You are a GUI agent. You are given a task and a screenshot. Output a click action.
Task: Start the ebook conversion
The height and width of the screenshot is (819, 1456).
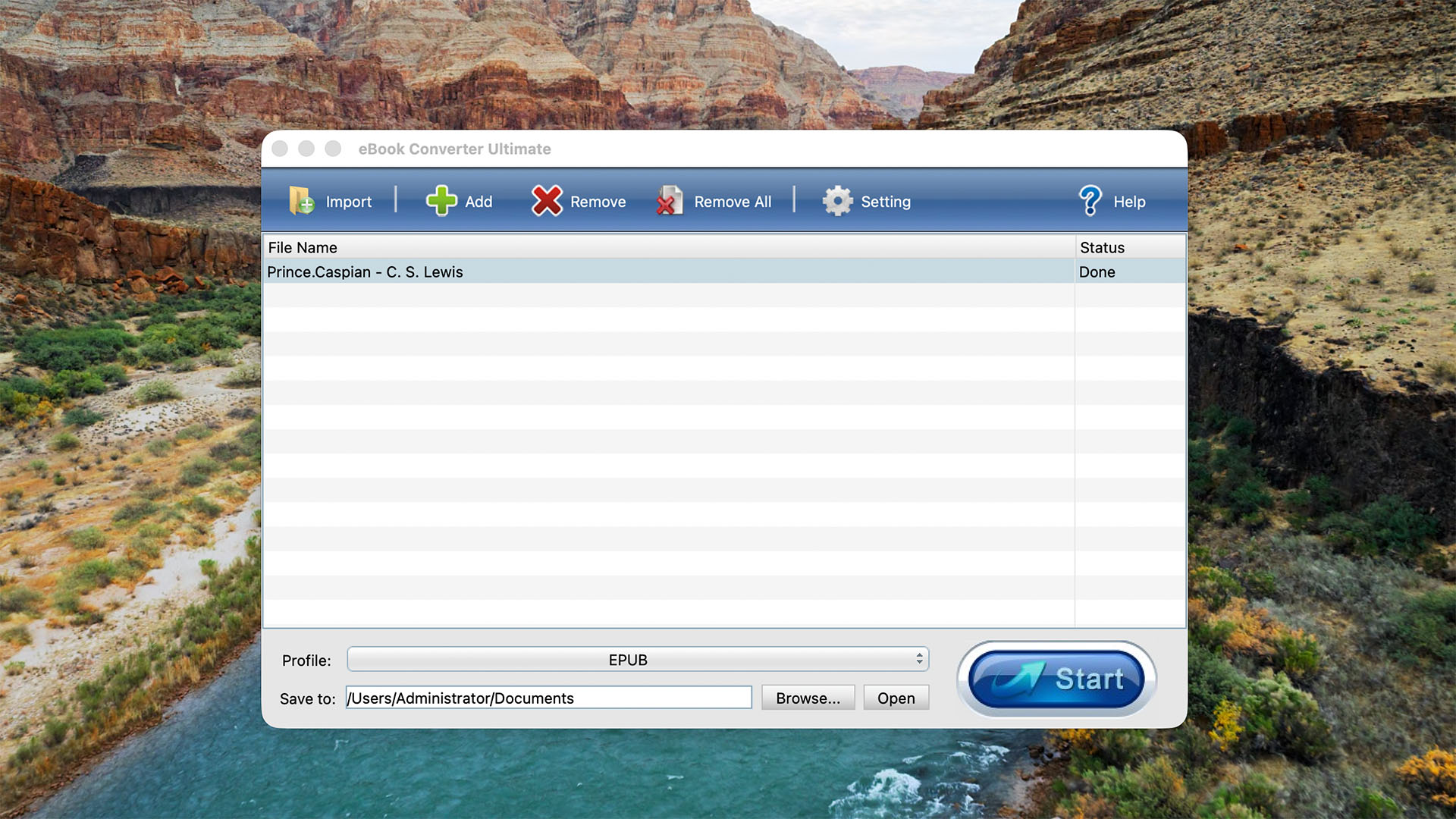pyautogui.click(x=1056, y=679)
